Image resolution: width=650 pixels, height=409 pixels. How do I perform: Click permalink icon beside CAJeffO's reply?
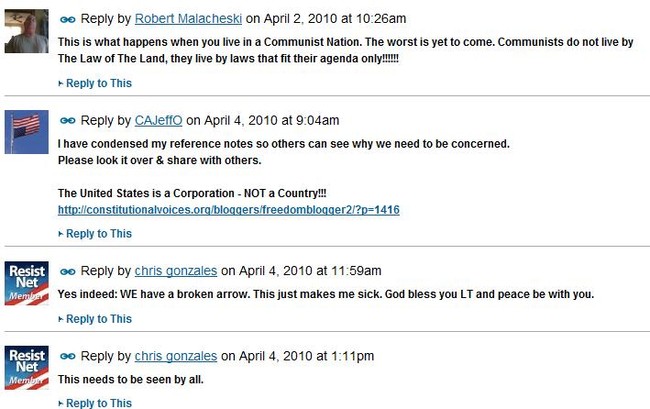point(68,121)
